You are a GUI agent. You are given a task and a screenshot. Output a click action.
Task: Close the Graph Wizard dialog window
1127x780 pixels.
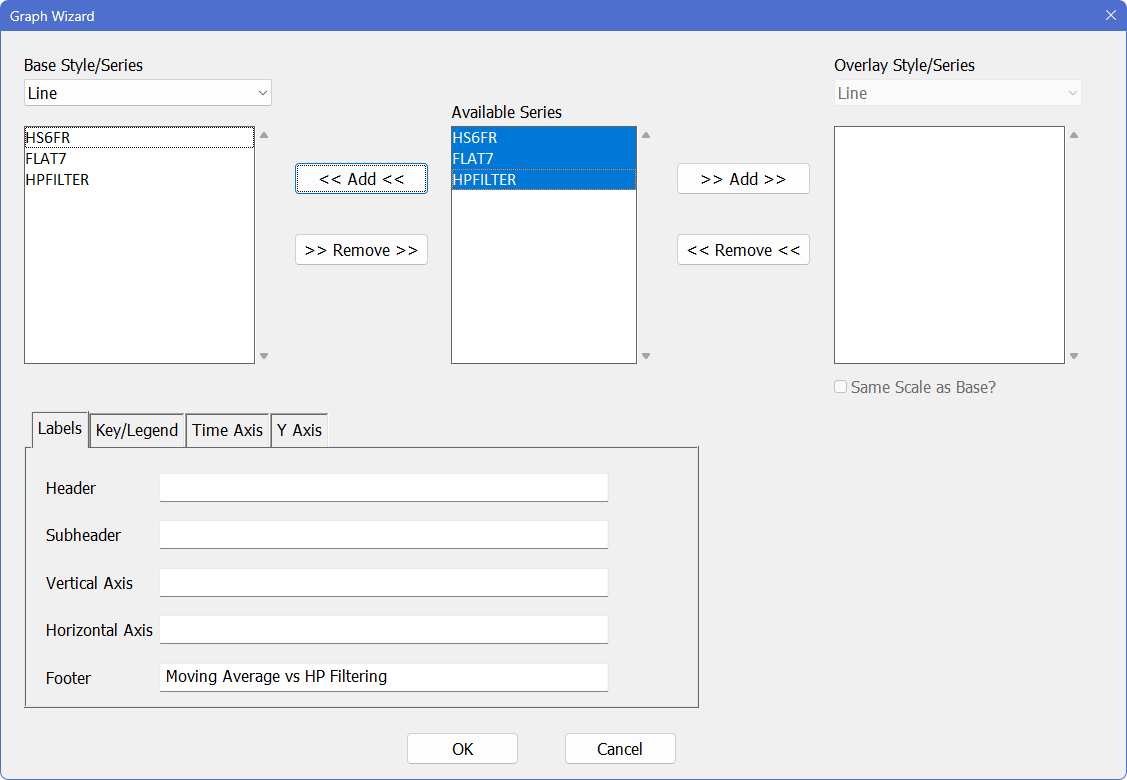click(1110, 15)
